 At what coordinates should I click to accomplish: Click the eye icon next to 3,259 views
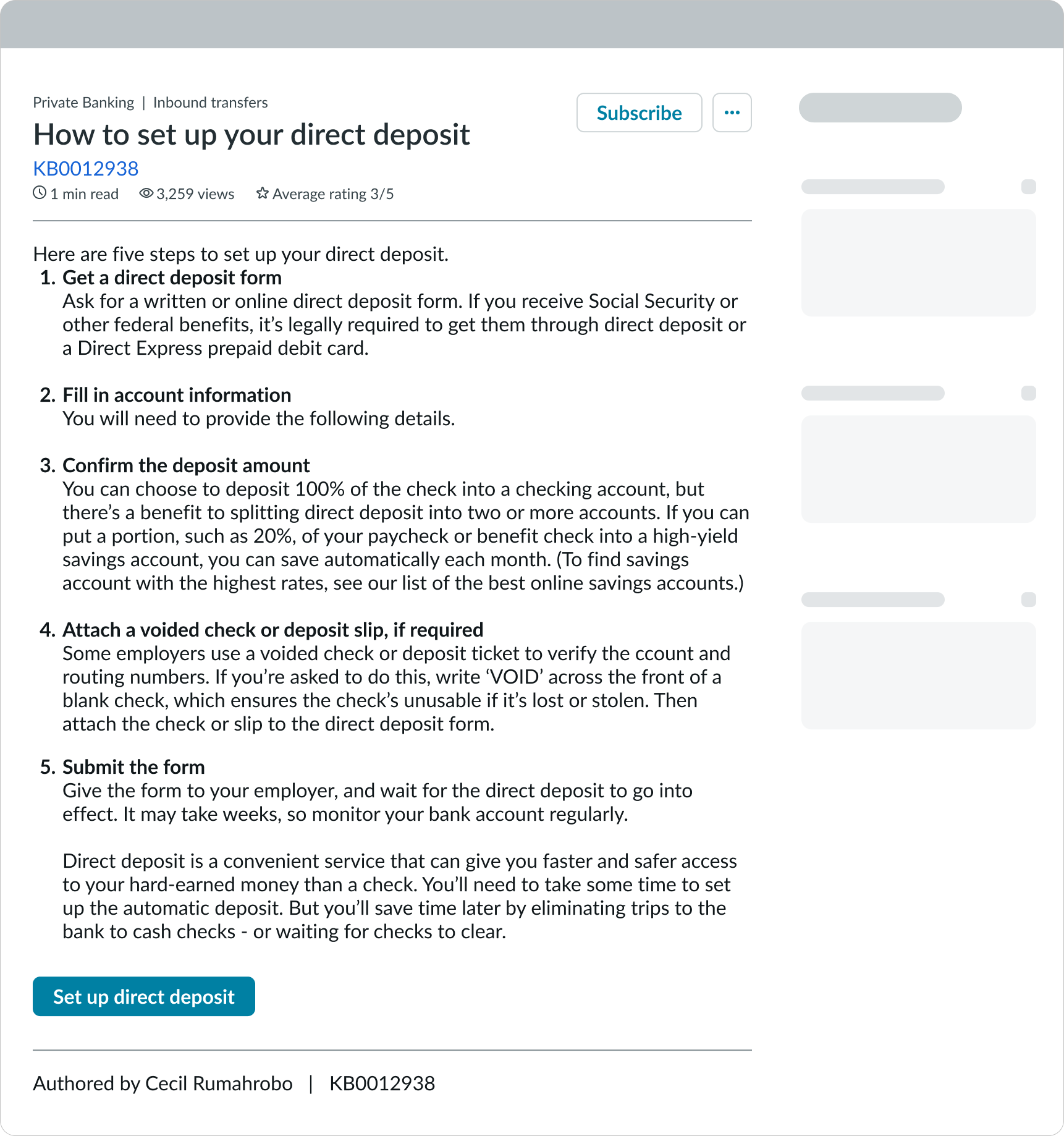point(146,193)
